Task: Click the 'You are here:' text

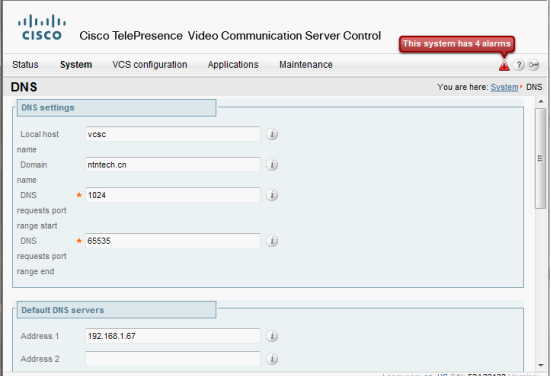Action: [463, 87]
